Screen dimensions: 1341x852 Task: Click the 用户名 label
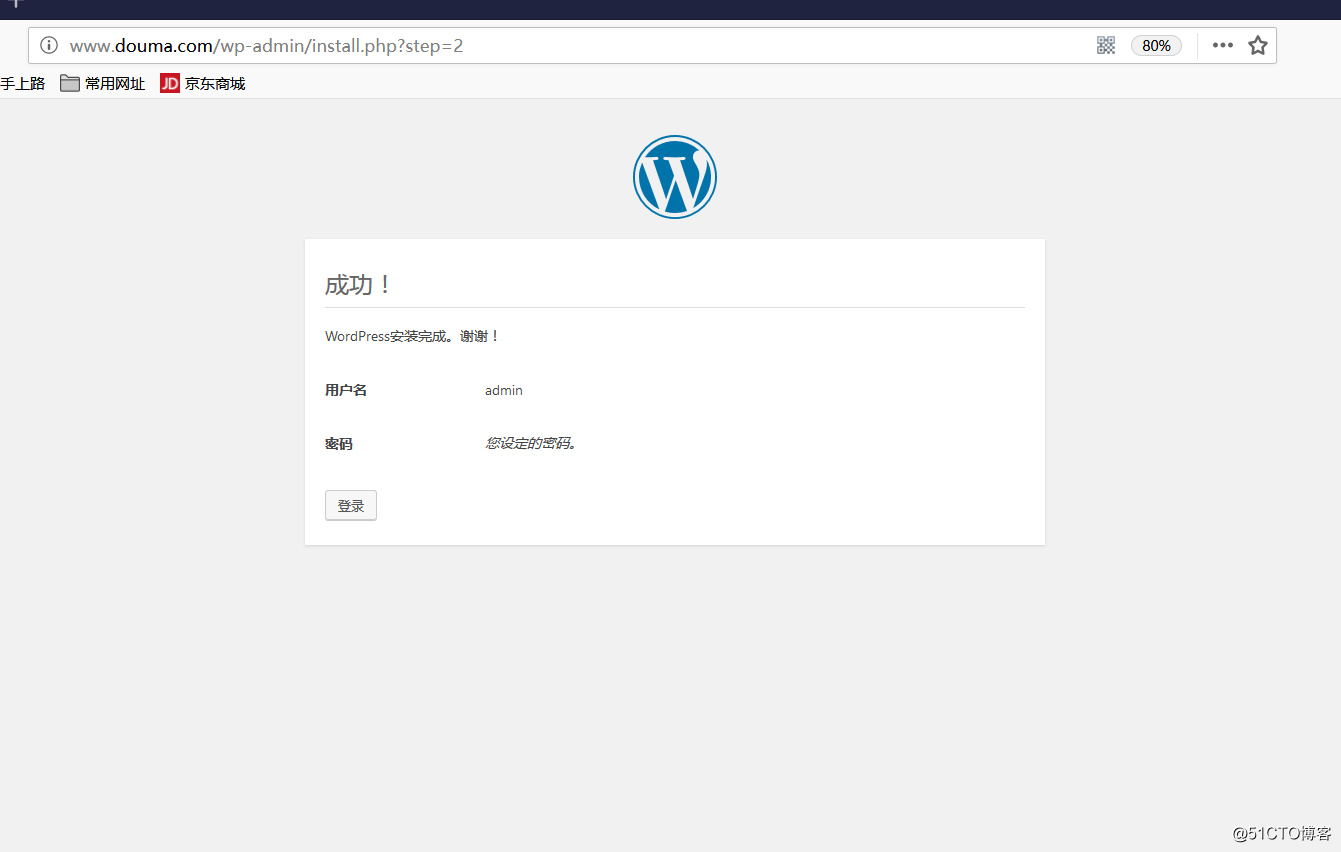346,390
